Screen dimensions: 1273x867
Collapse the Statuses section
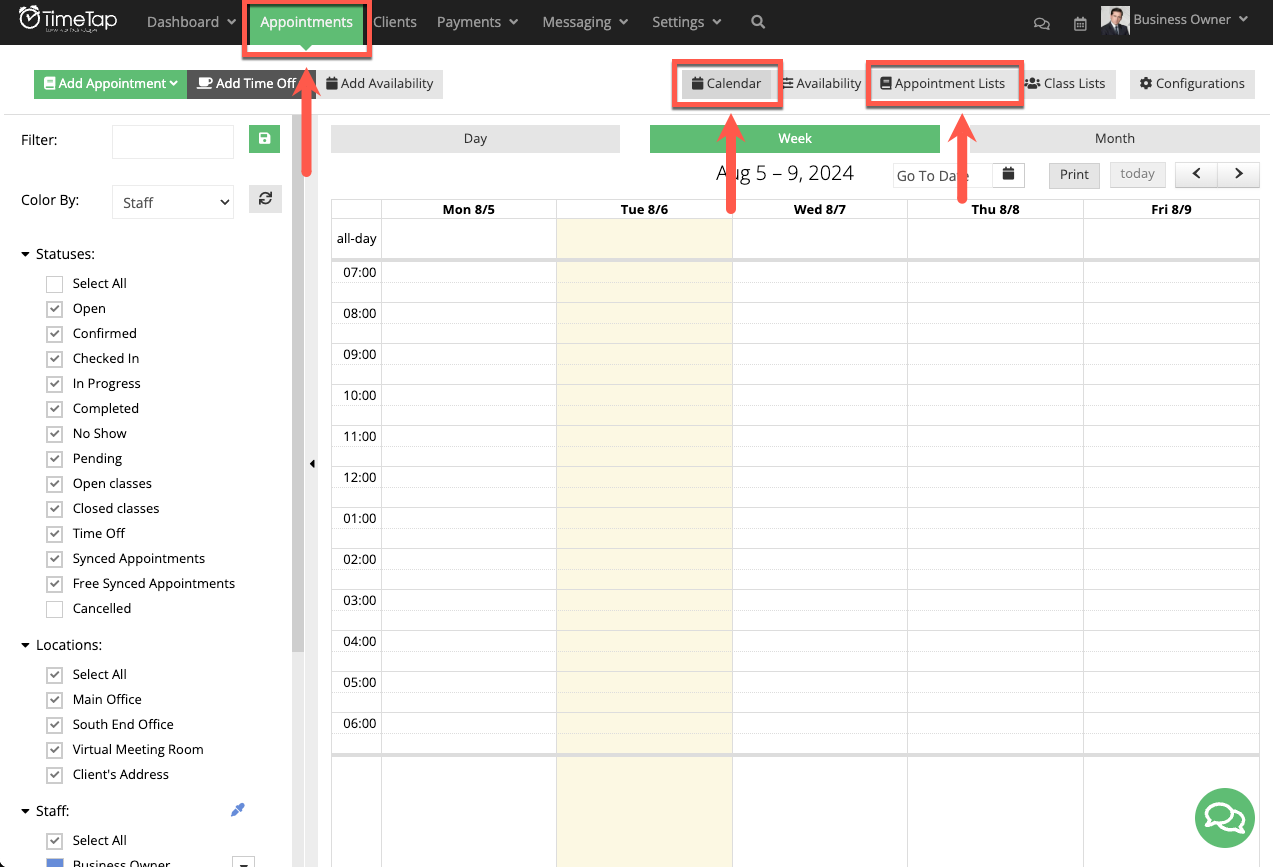click(24, 253)
